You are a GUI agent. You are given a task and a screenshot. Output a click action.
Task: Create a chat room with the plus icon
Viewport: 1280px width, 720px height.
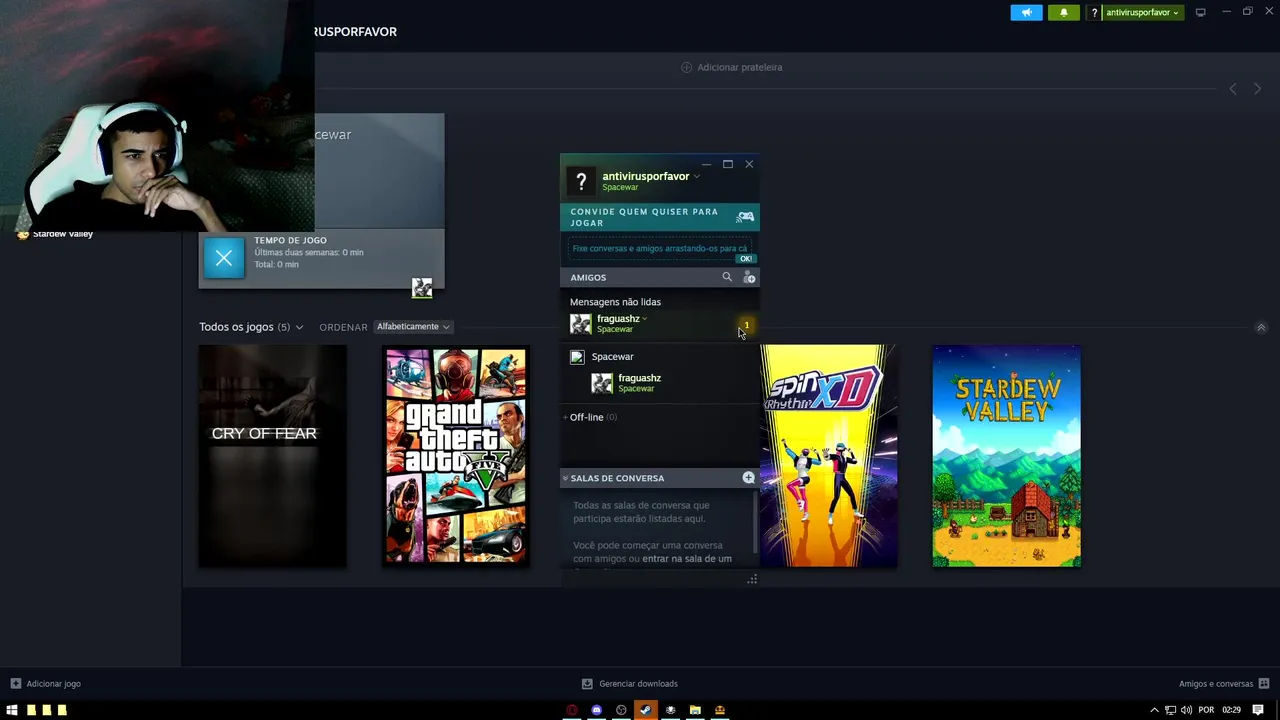(748, 478)
